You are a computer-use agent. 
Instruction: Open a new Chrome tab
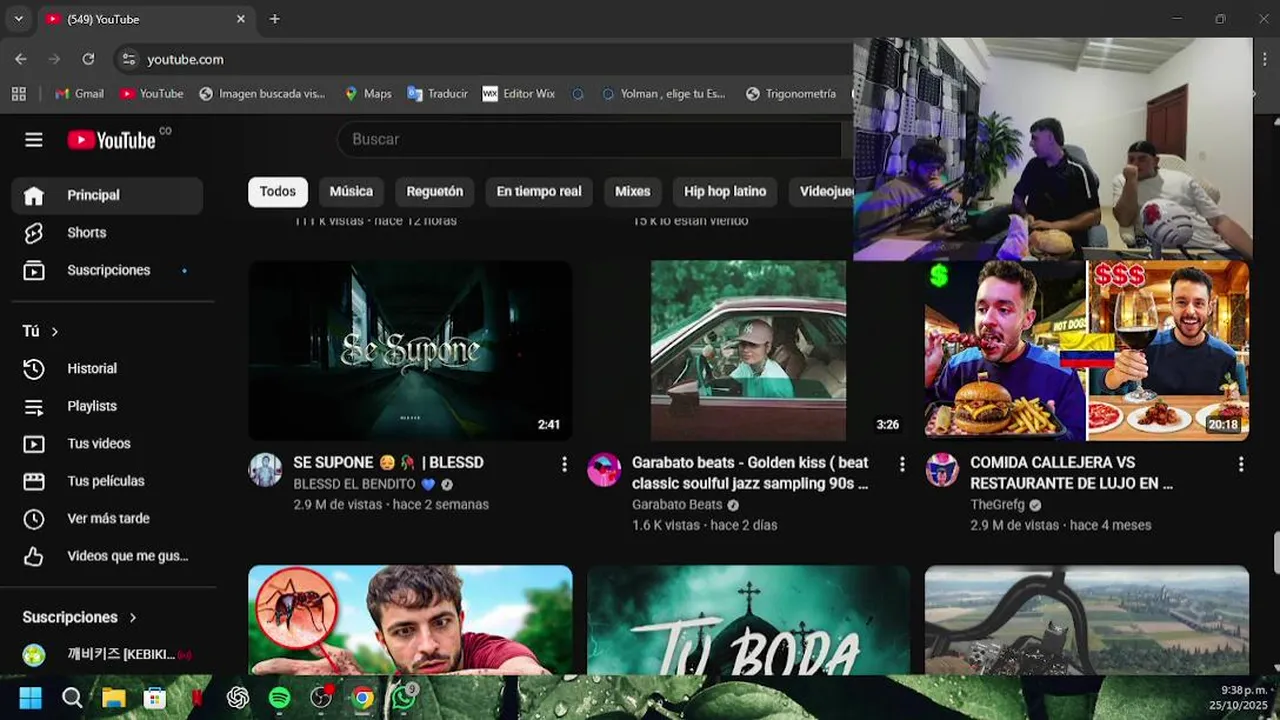coord(274,19)
